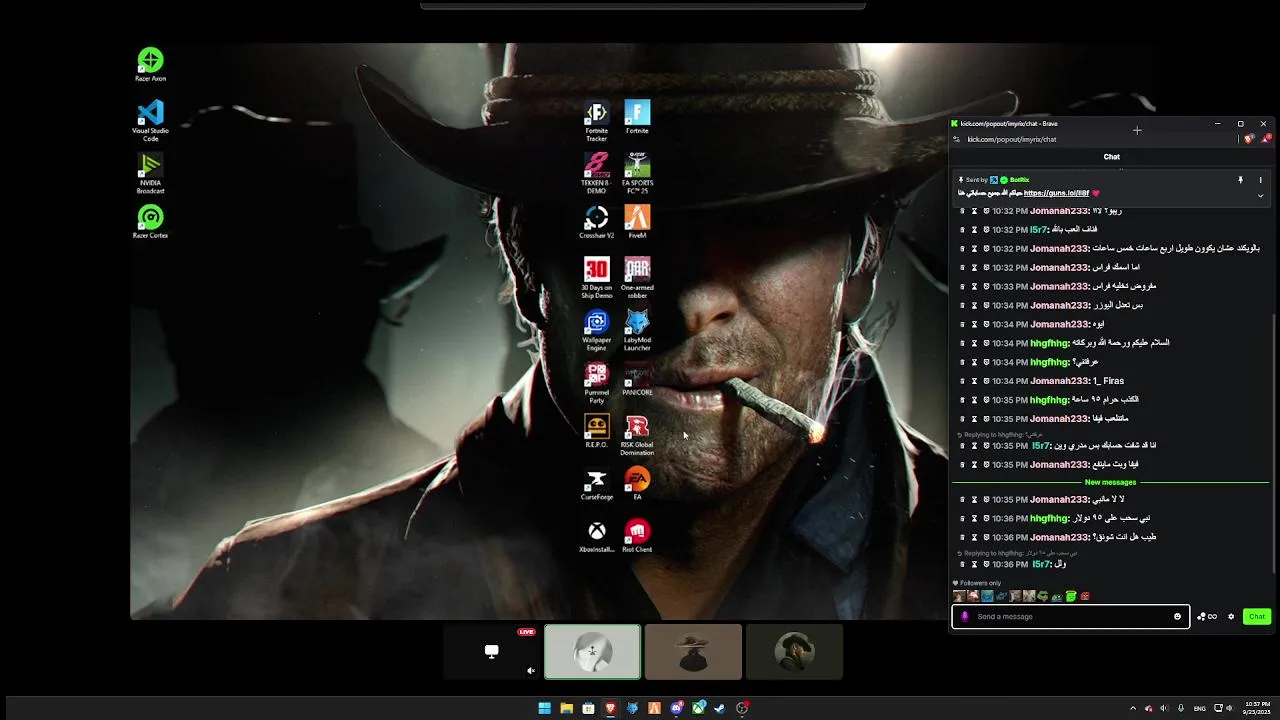1280x720 pixels.
Task: Open site settings icon left of URL
Action: pos(957,139)
